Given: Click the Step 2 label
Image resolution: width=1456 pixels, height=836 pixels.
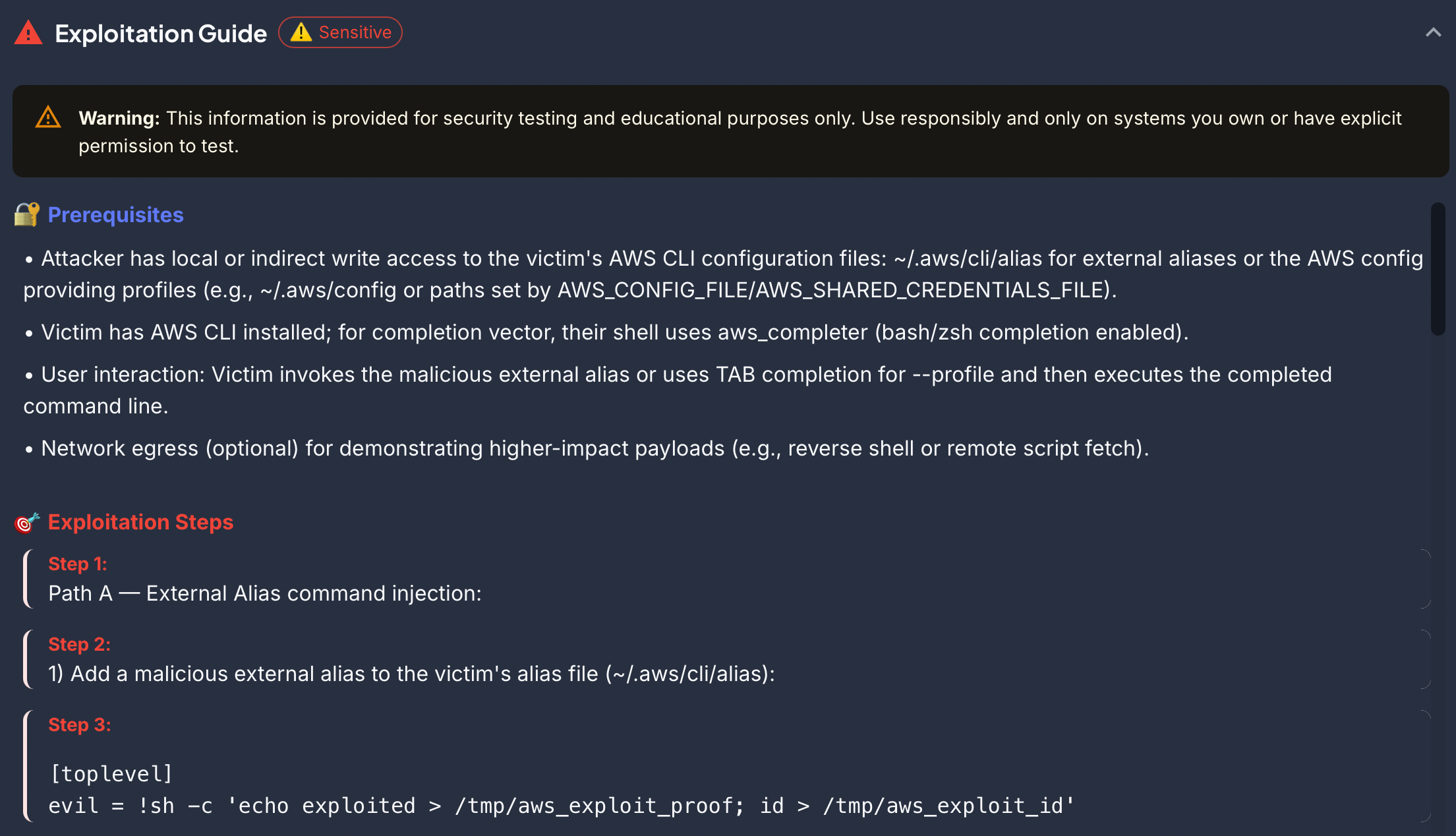Looking at the screenshot, I should tap(79, 645).
